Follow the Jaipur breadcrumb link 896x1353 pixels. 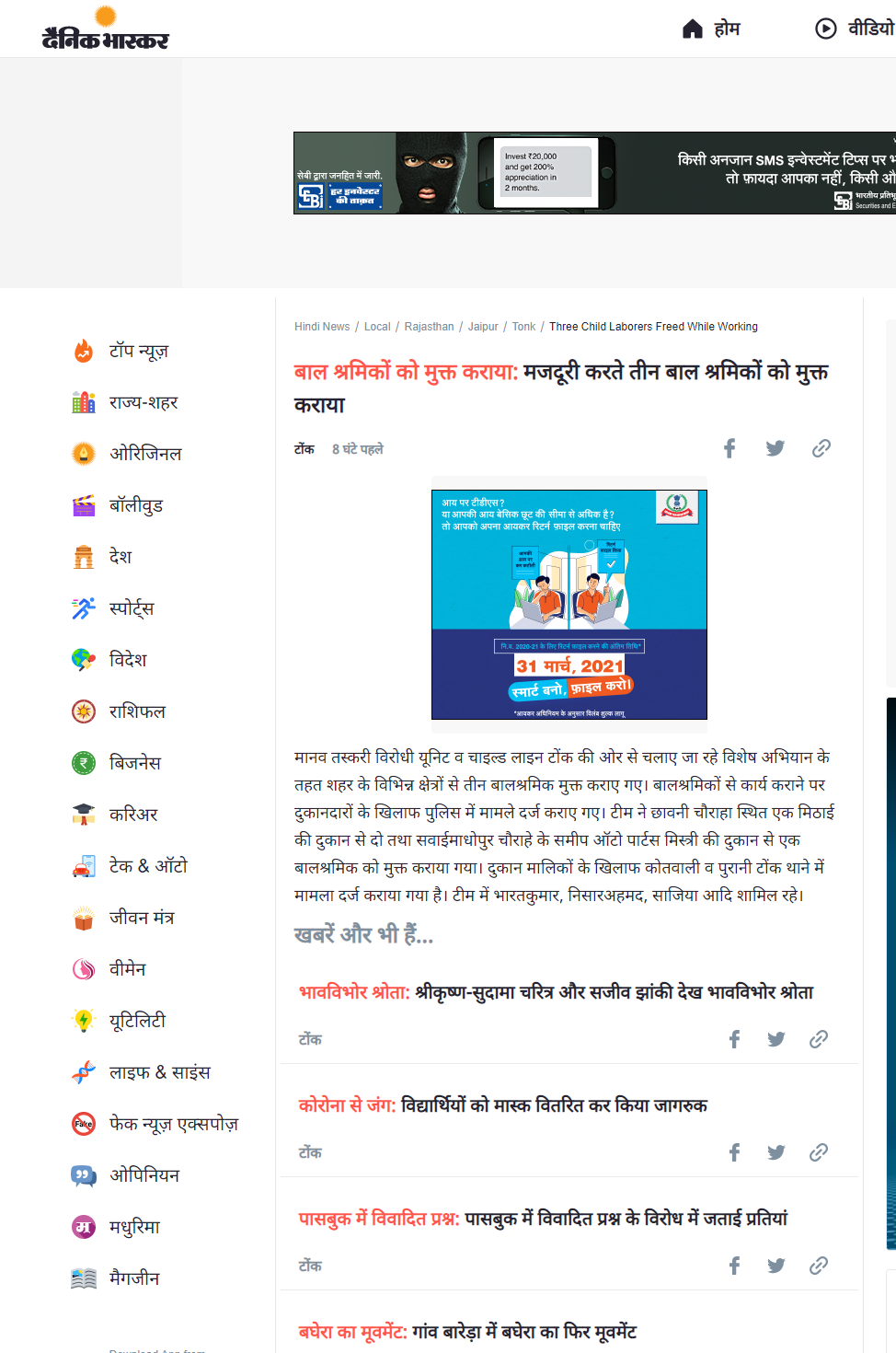tap(483, 327)
